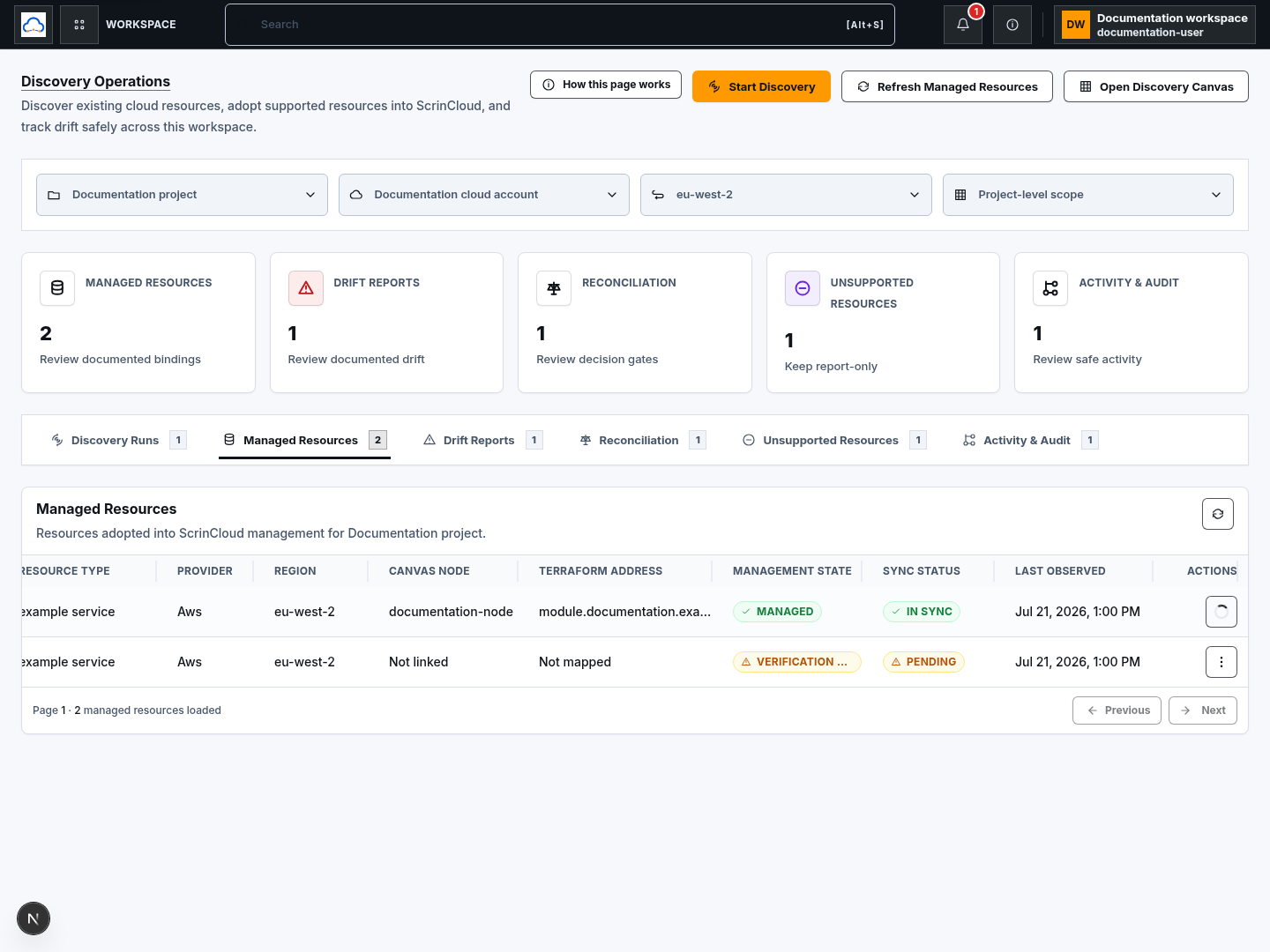The image size is (1270, 952).
Task: Open the Unsupported Resources tab
Action: pos(834,440)
